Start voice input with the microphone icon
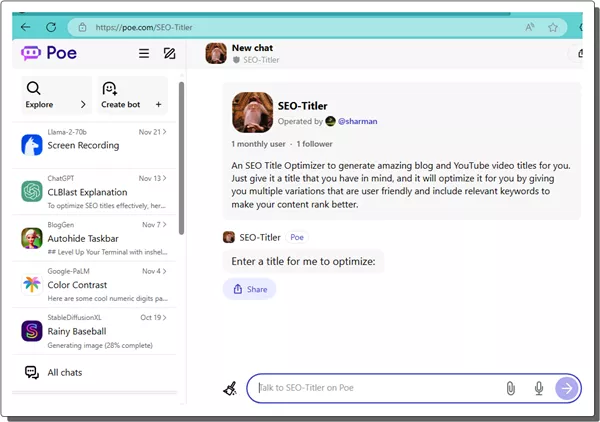 [539, 388]
